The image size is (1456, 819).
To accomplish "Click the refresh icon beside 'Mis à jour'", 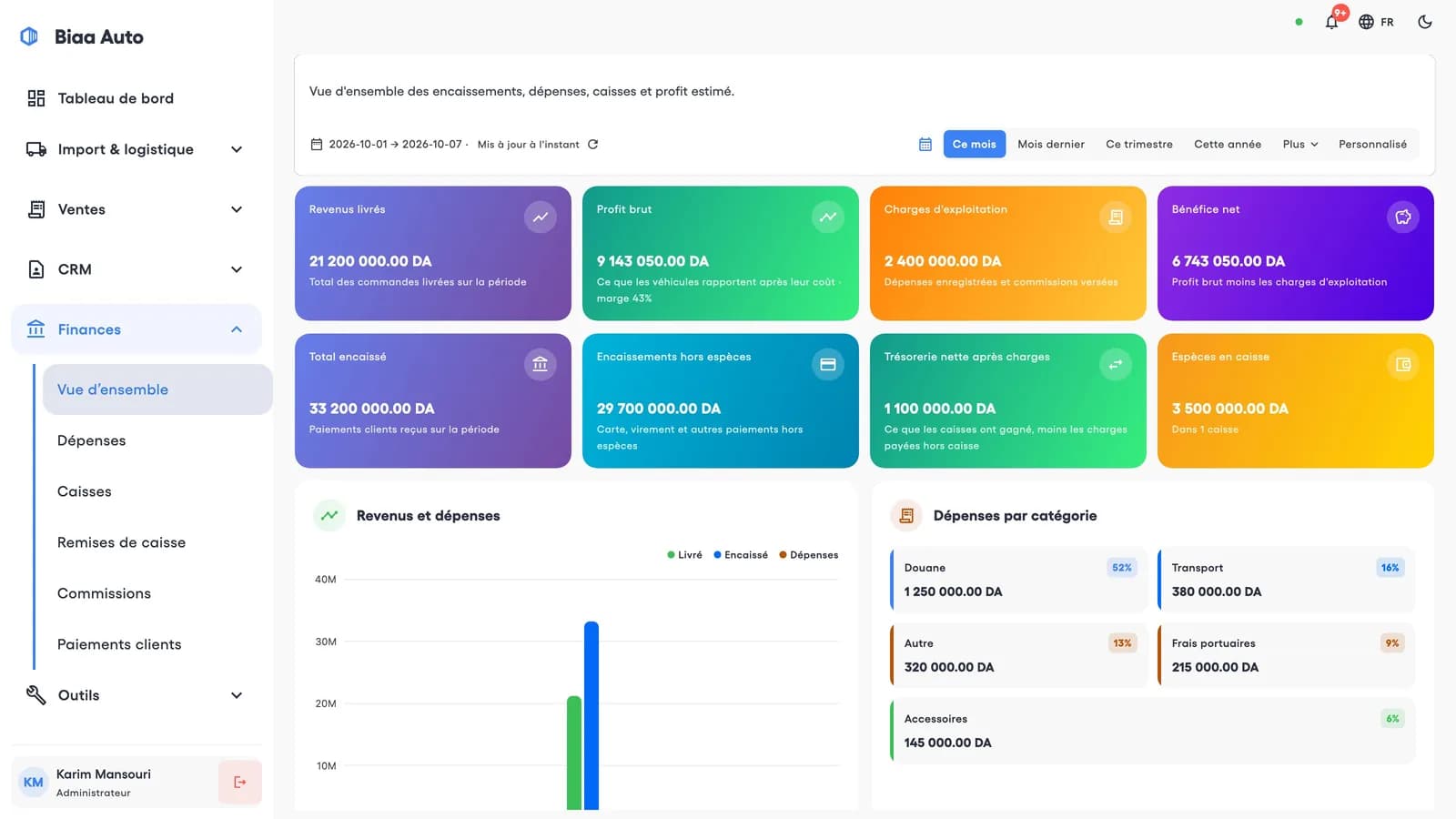I will pyautogui.click(x=593, y=145).
